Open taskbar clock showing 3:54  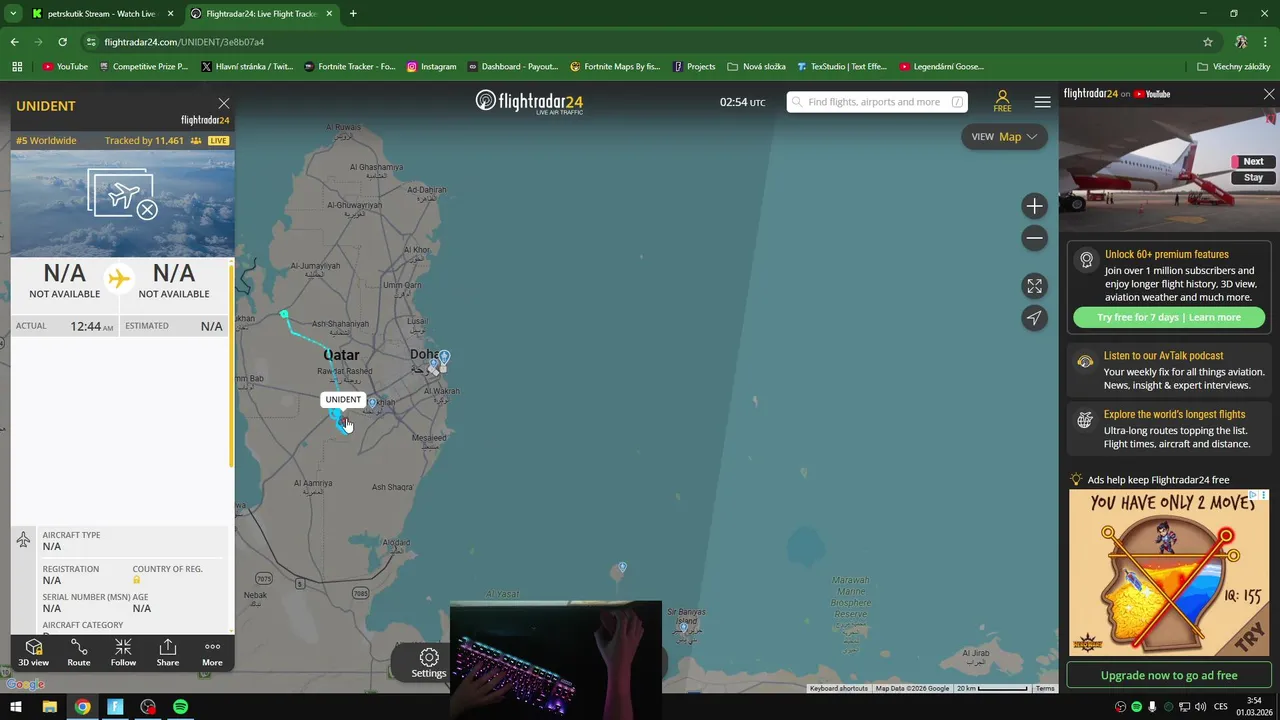coord(1254,707)
